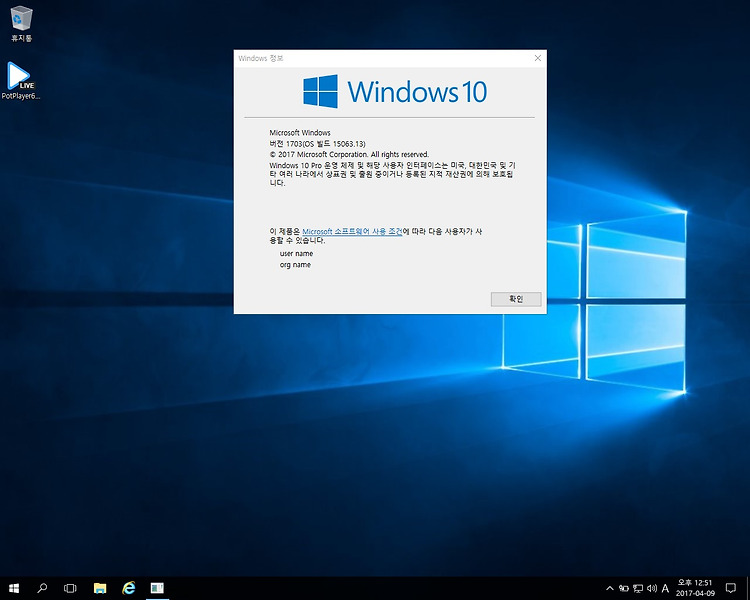Open taskbar search magnifier
This screenshot has width=750, height=600.
pyautogui.click(x=42, y=588)
